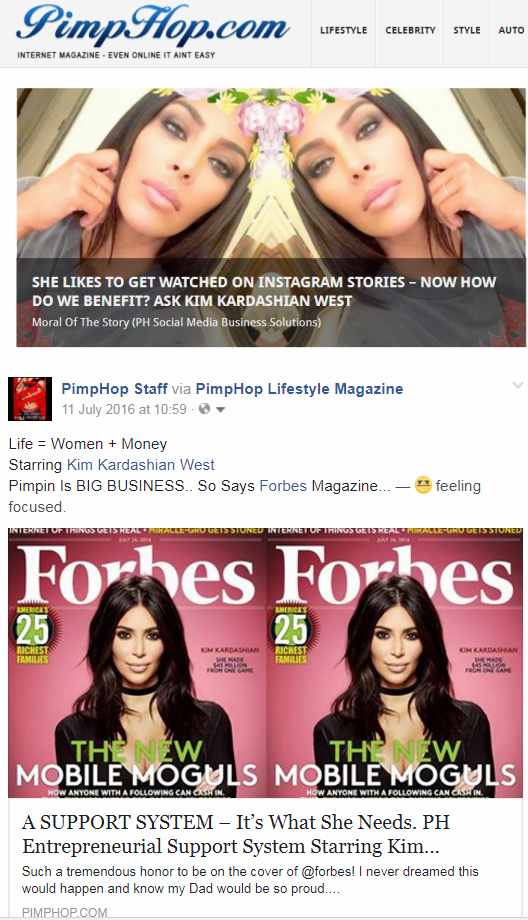The width and height of the screenshot is (528, 920).
Task: Open the CELEBRITY menu
Action: click(410, 30)
